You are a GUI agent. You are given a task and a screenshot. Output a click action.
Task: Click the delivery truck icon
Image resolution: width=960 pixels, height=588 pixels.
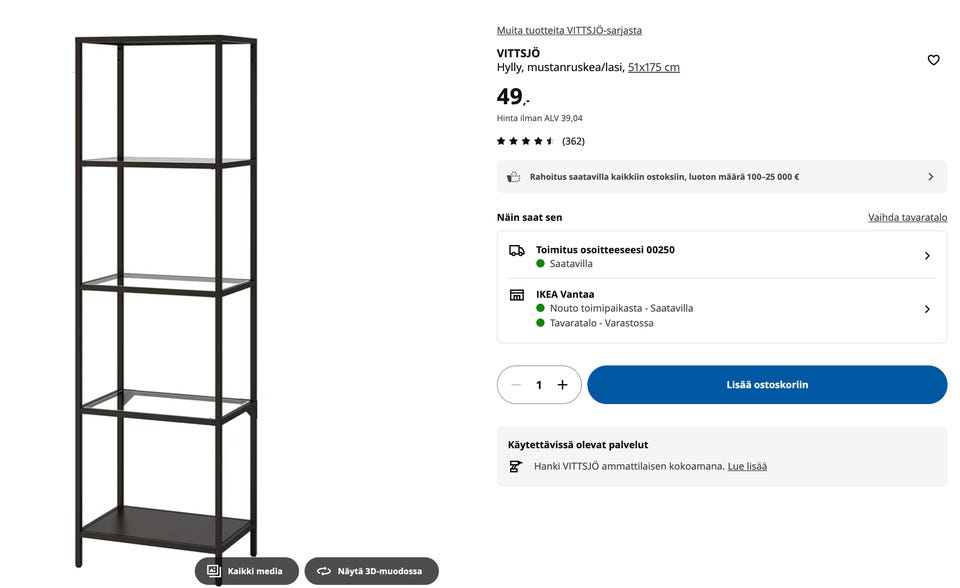(516, 250)
